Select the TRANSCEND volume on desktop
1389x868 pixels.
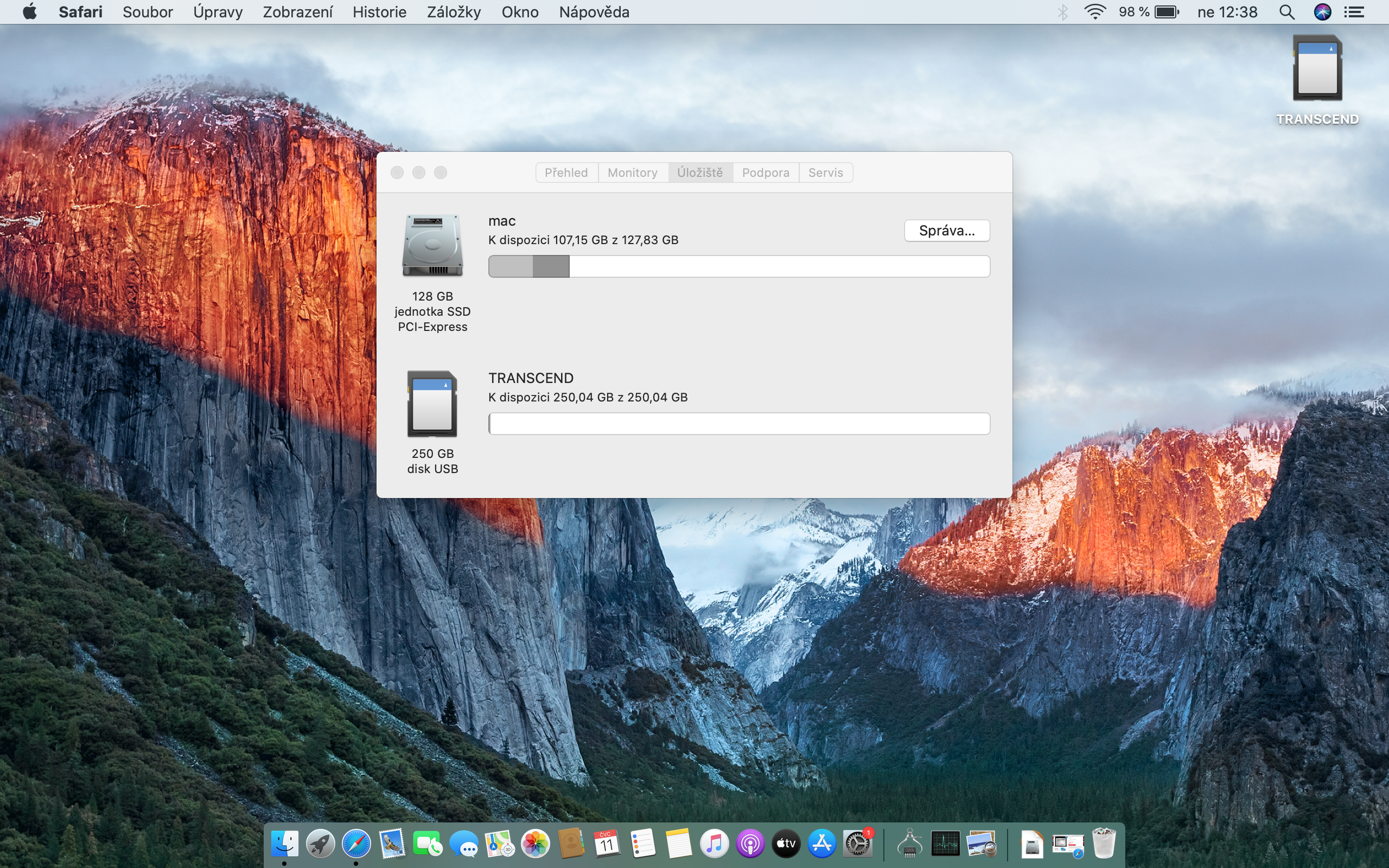[1317, 69]
